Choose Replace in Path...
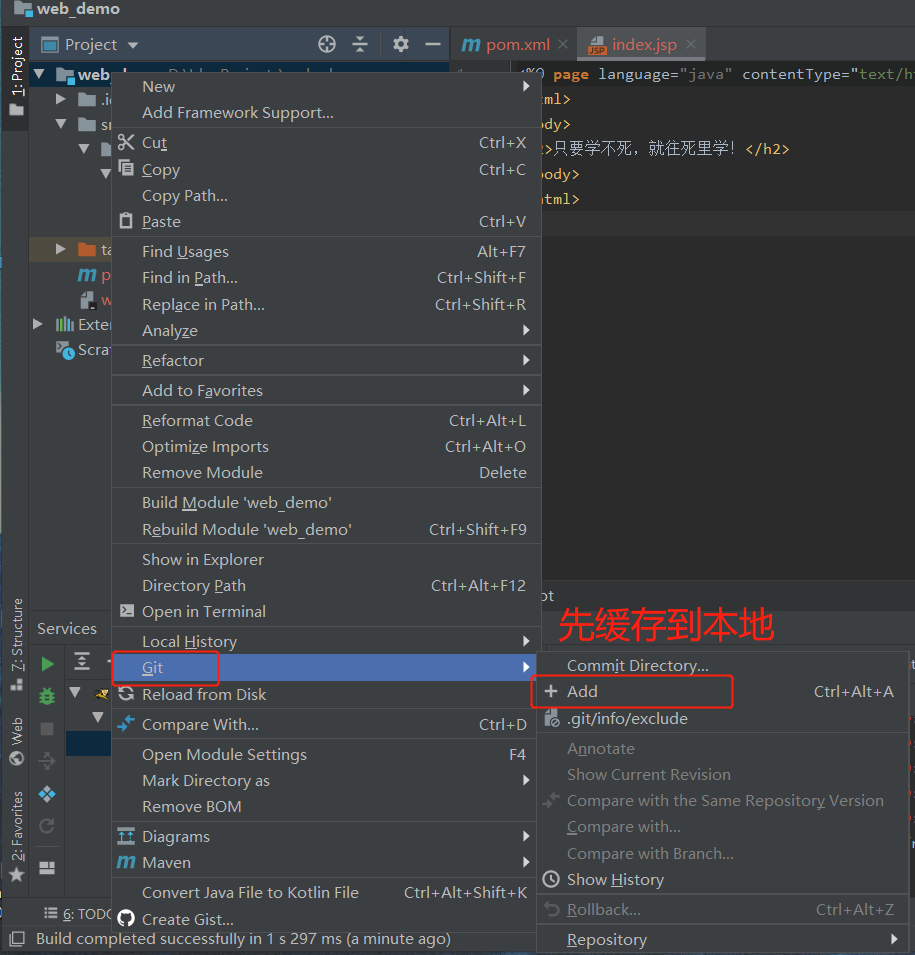 327,305
